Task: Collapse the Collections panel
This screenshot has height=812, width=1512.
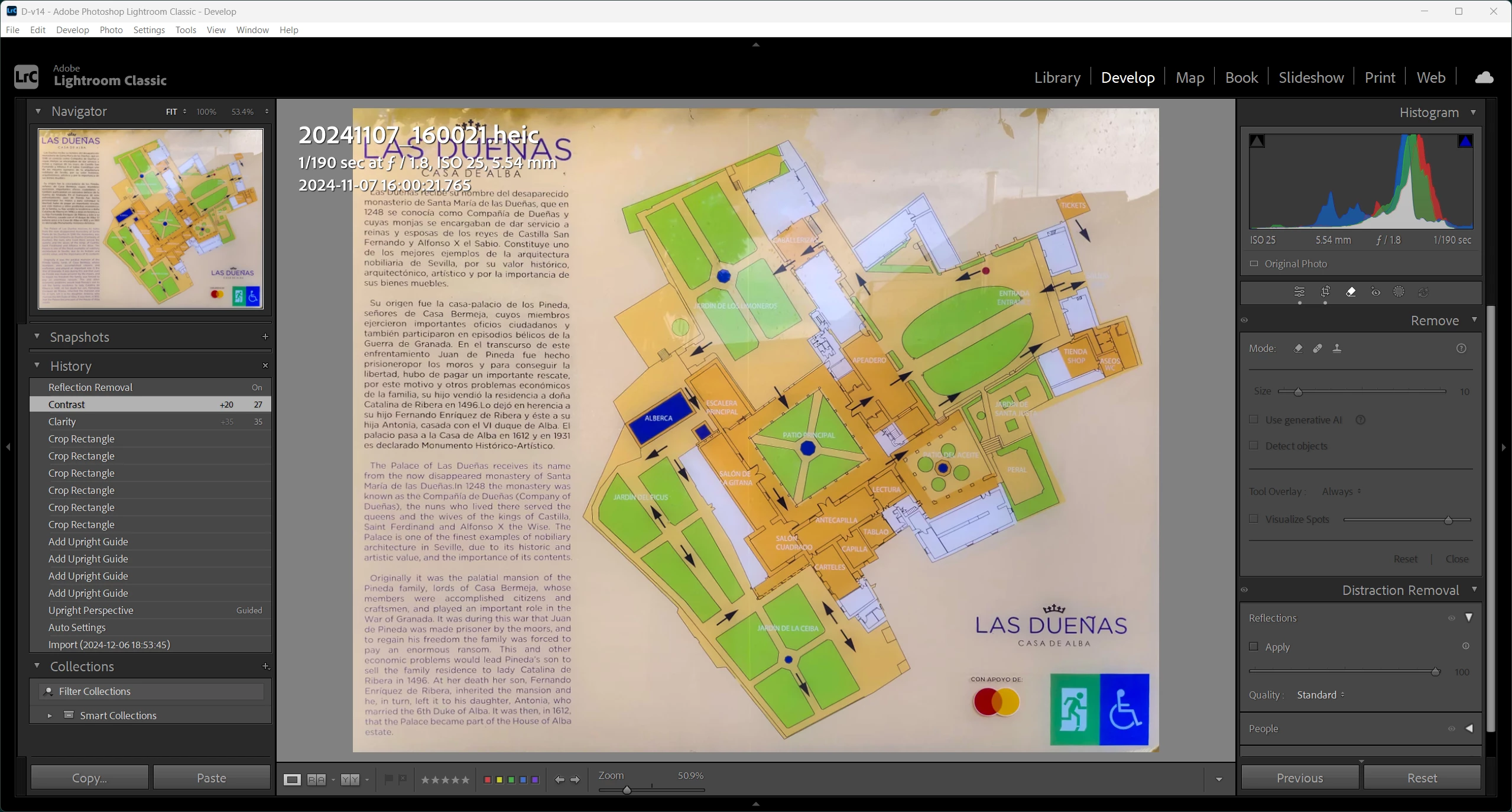Action: [37, 665]
